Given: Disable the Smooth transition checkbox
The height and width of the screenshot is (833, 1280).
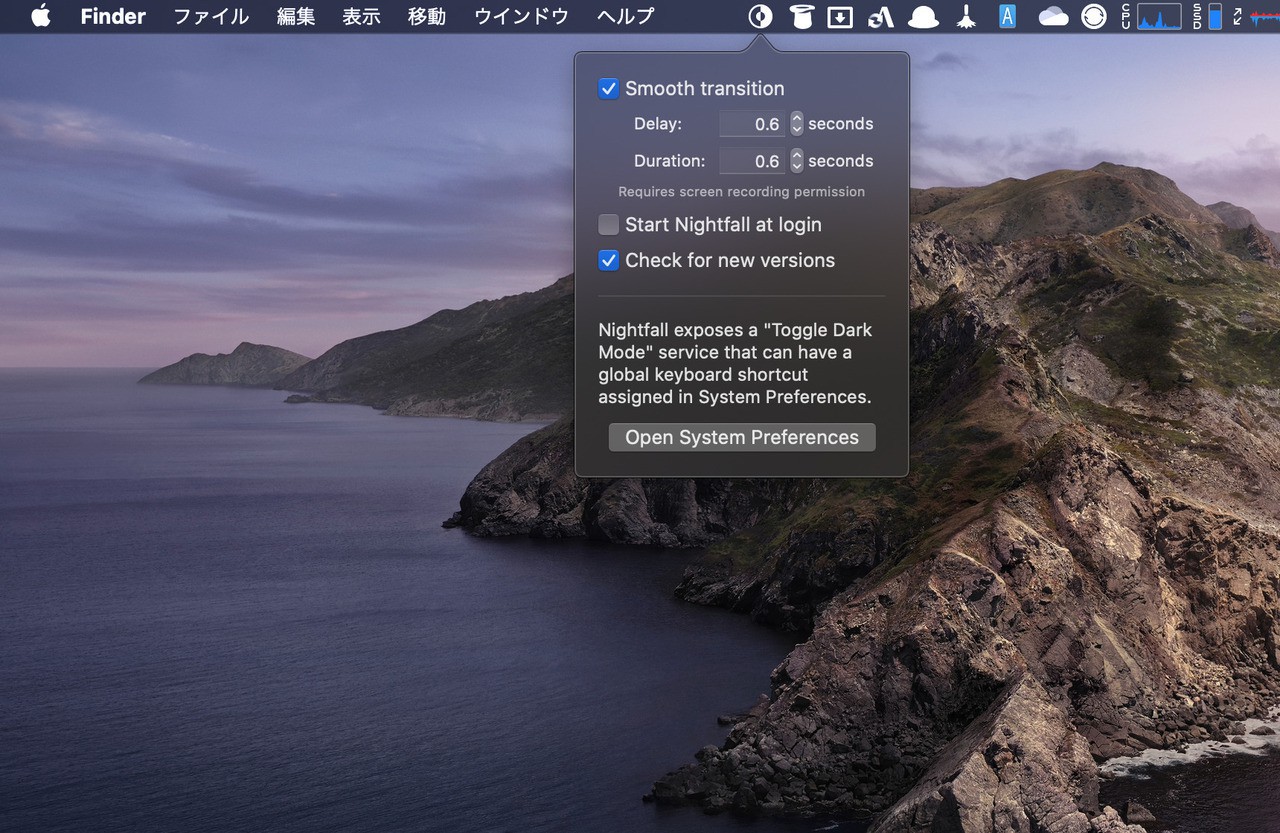Looking at the screenshot, I should point(609,89).
